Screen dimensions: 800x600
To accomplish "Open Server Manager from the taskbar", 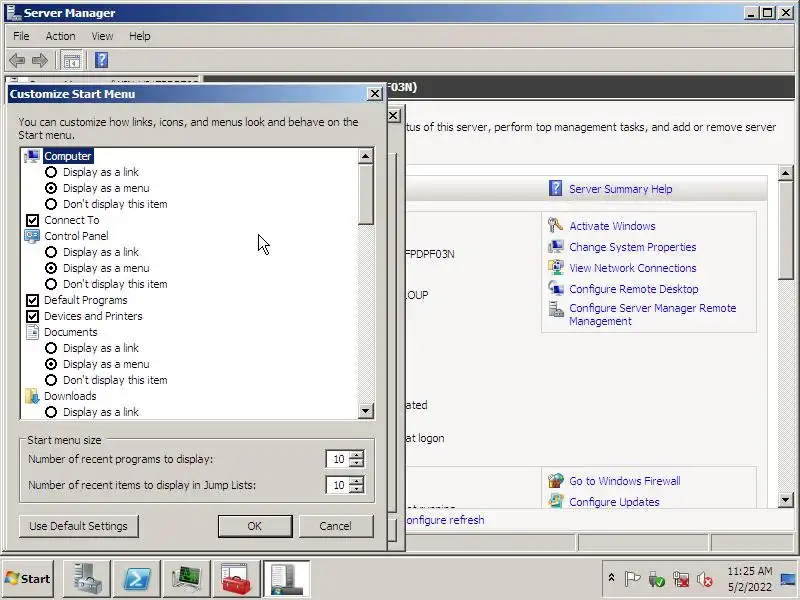I will (x=86, y=579).
